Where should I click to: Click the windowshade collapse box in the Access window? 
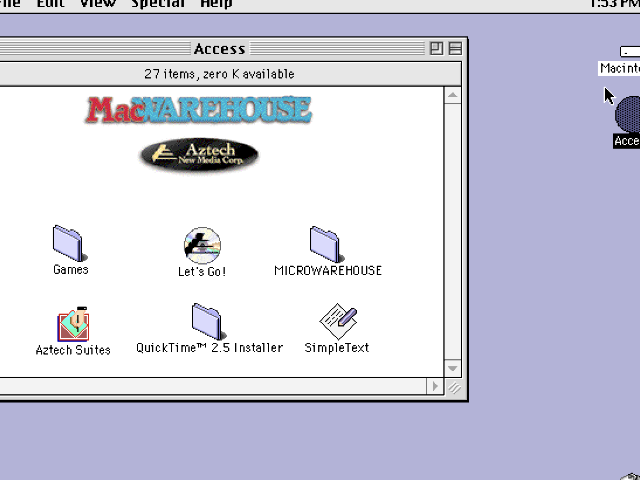coord(455,49)
